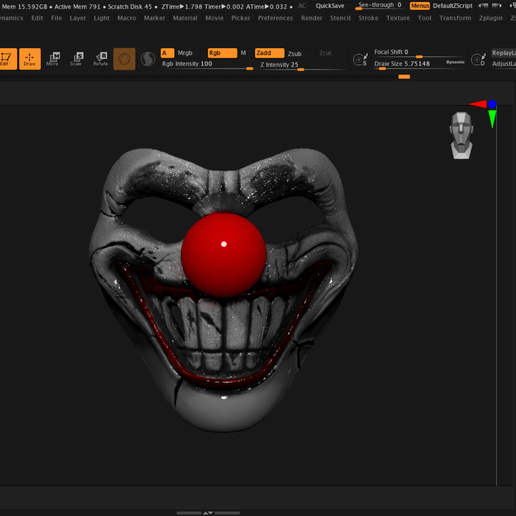Toggle the A button beside Mrgb
Screen dimensions: 516x516
click(x=167, y=53)
